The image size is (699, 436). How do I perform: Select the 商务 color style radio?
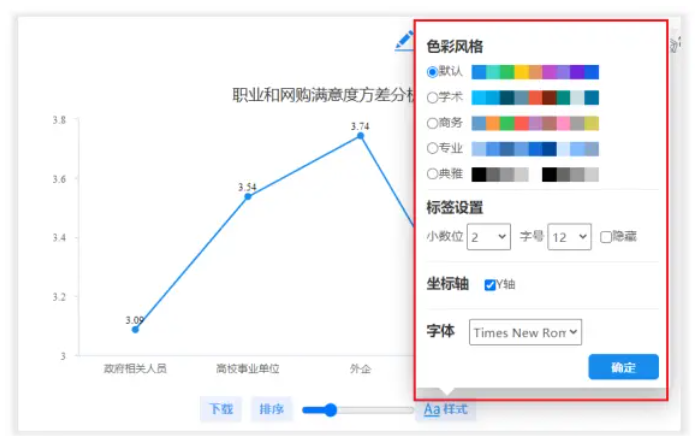click(x=432, y=124)
